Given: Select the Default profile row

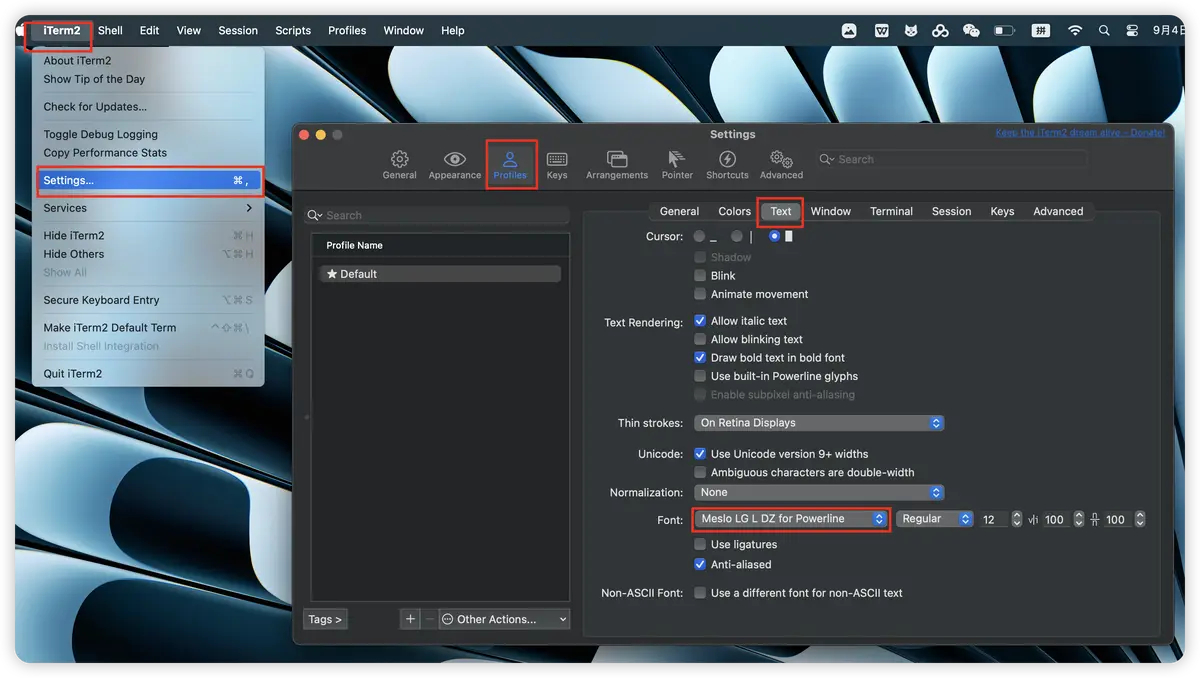Looking at the screenshot, I should click(440, 274).
